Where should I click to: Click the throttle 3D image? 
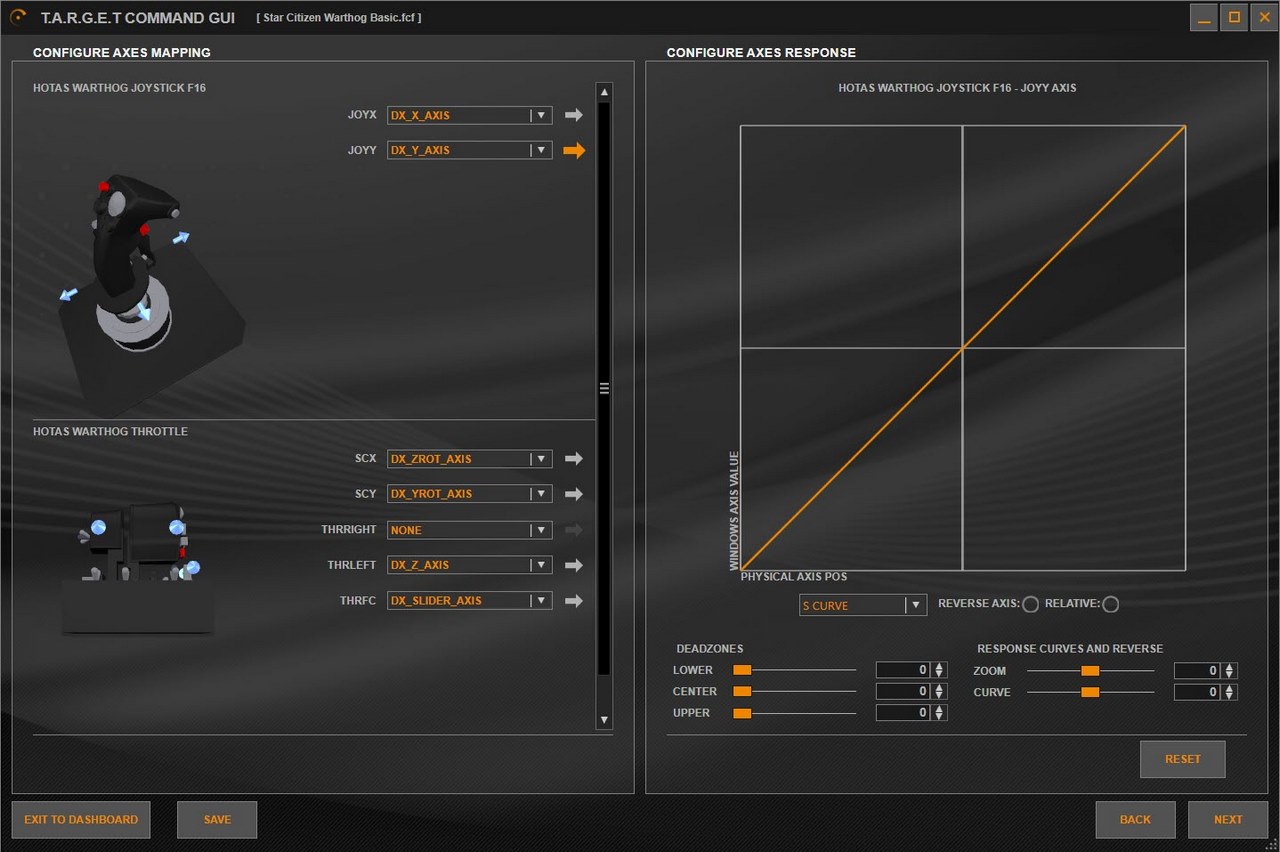[x=138, y=568]
